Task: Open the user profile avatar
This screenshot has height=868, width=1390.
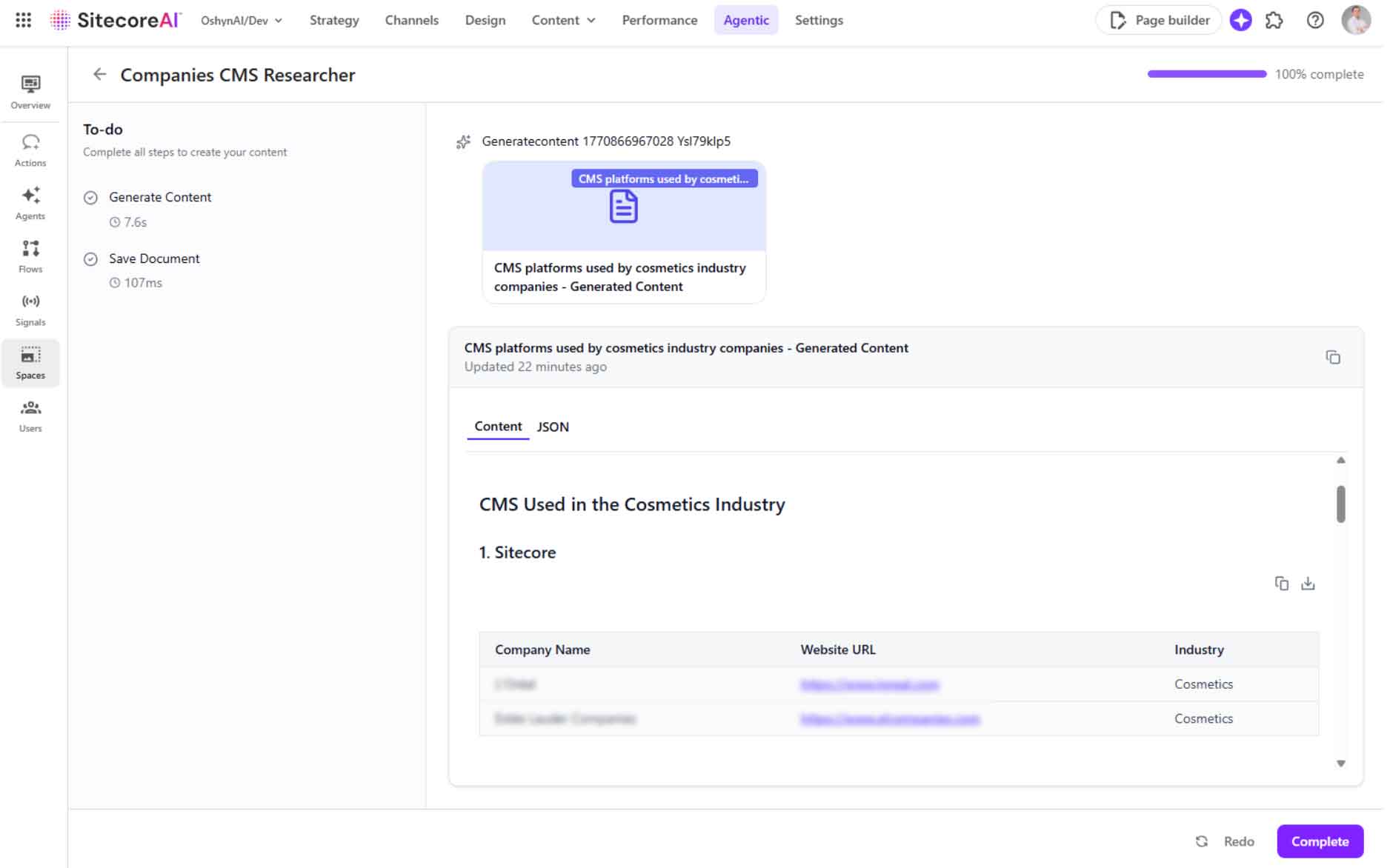Action: pyautogui.click(x=1356, y=20)
